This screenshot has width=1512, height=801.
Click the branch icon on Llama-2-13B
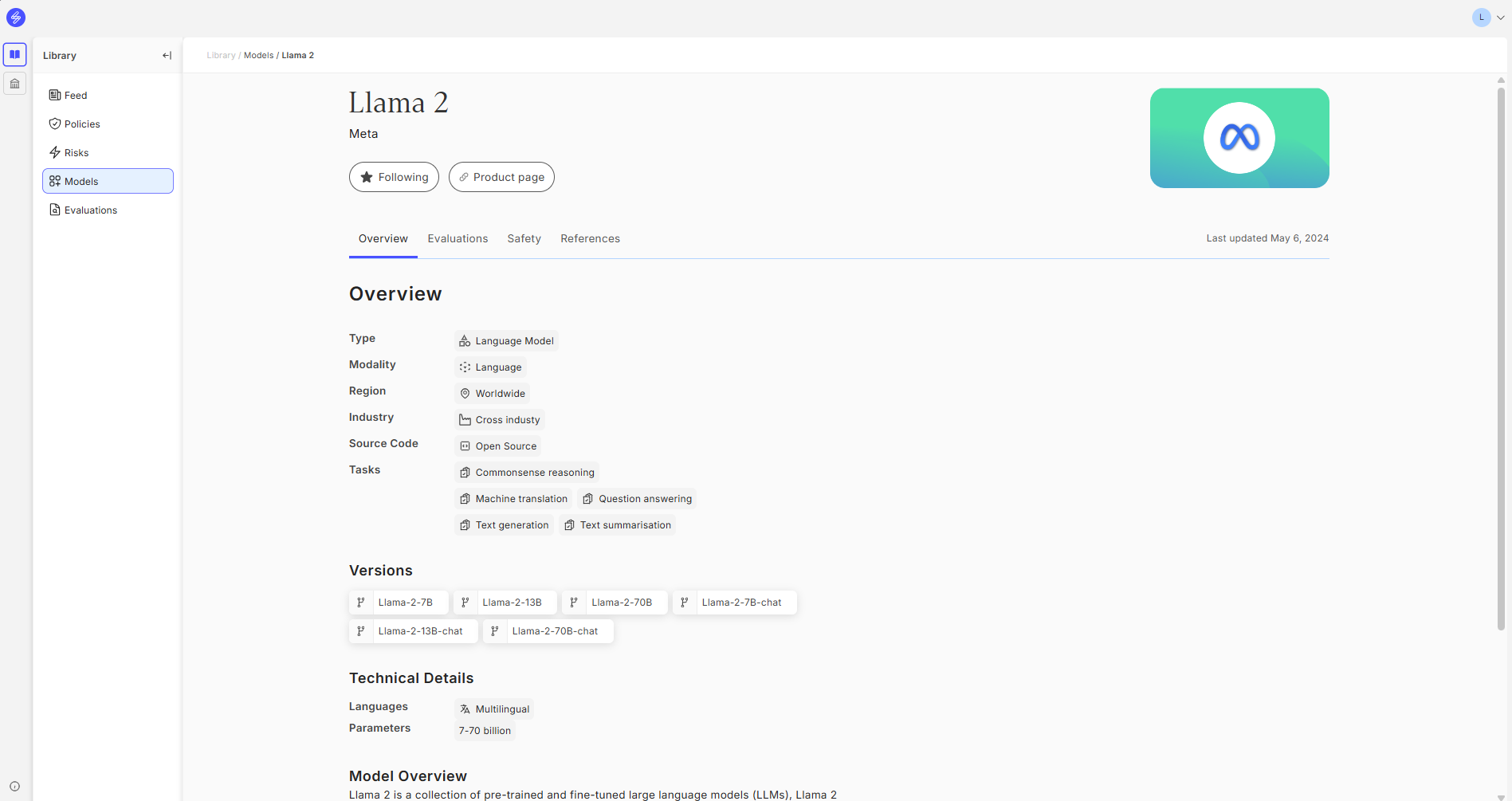point(465,603)
